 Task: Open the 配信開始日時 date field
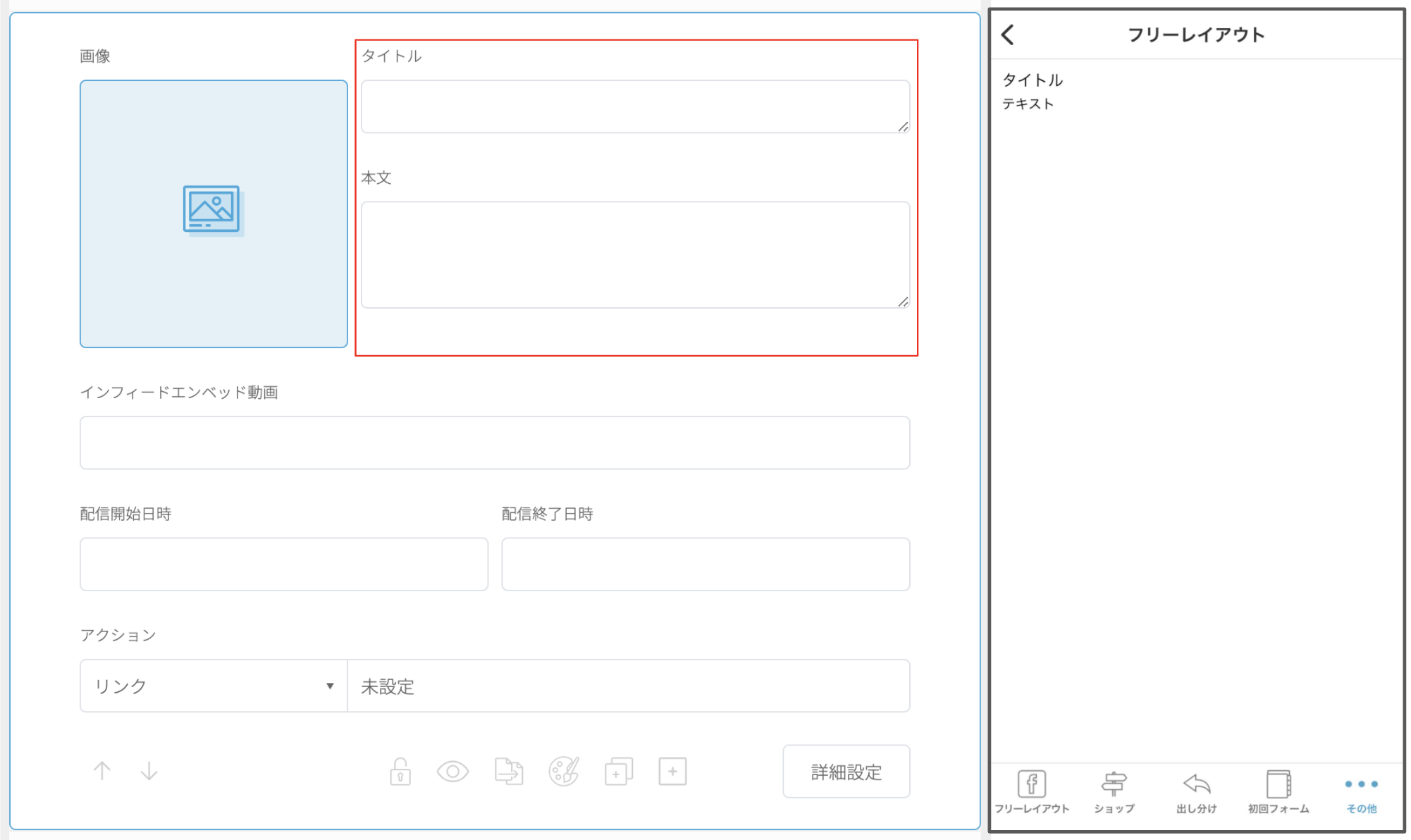click(284, 564)
